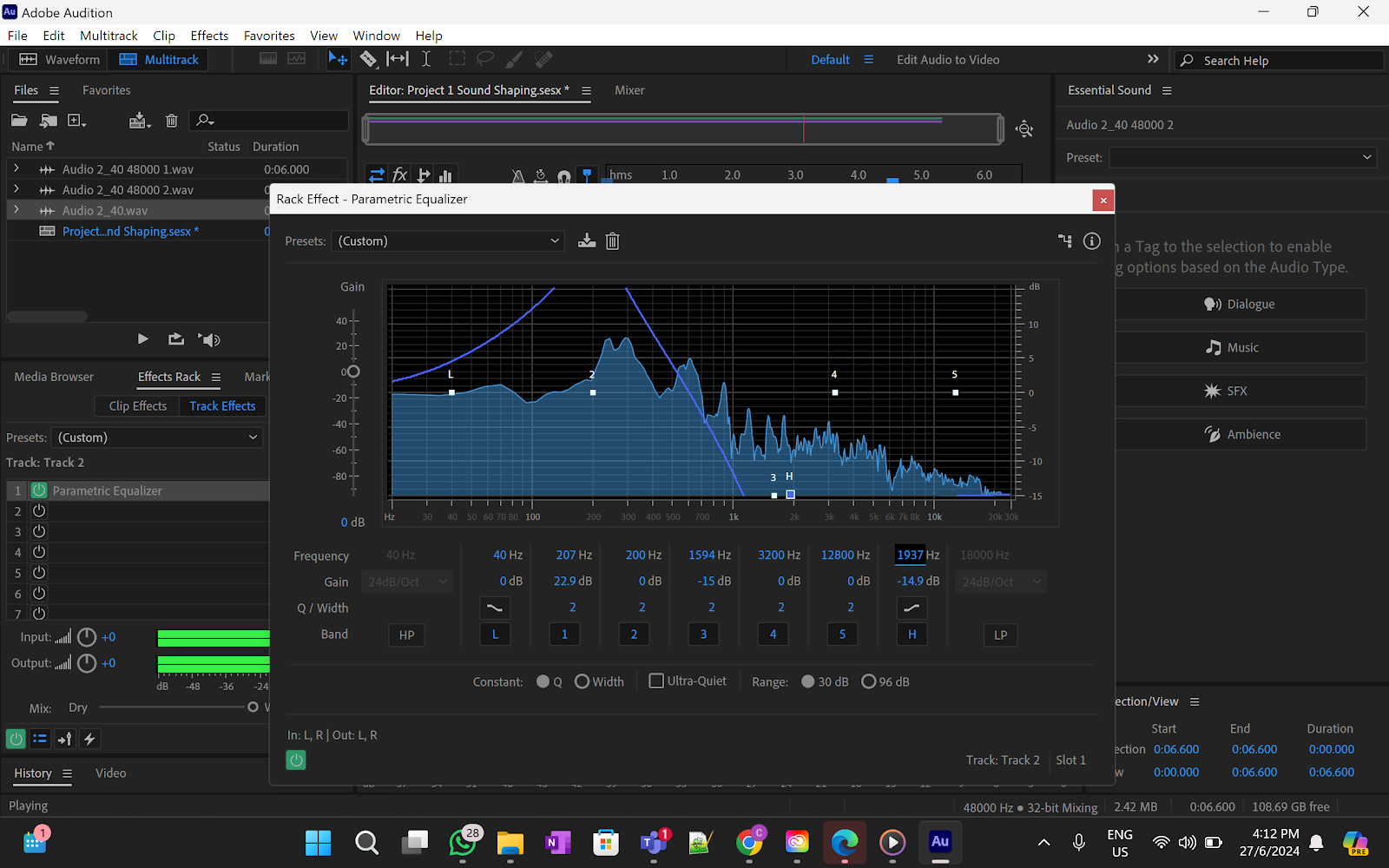Click the Files panel trash icon

pos(172,121)
